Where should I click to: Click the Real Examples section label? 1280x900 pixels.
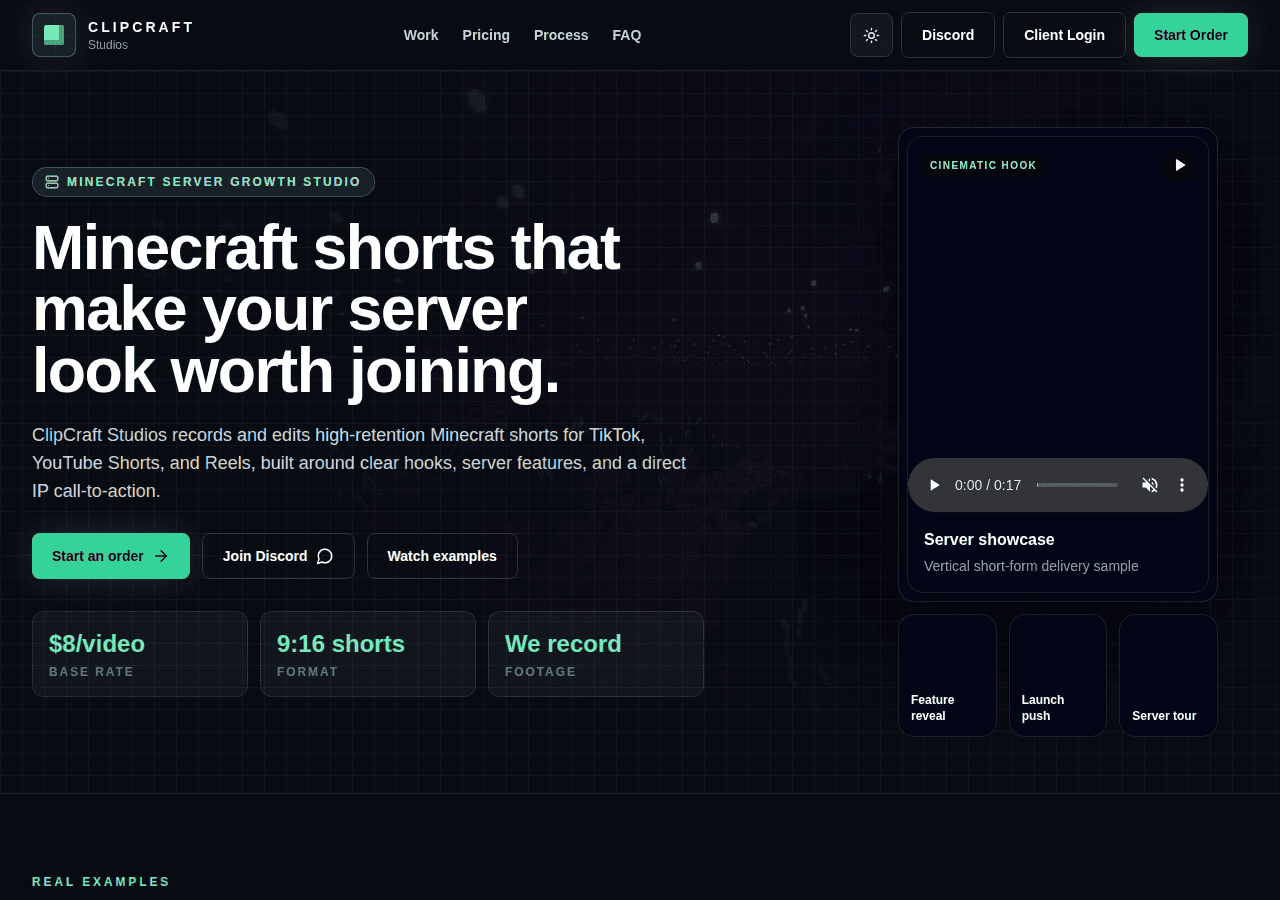[101, 882]
